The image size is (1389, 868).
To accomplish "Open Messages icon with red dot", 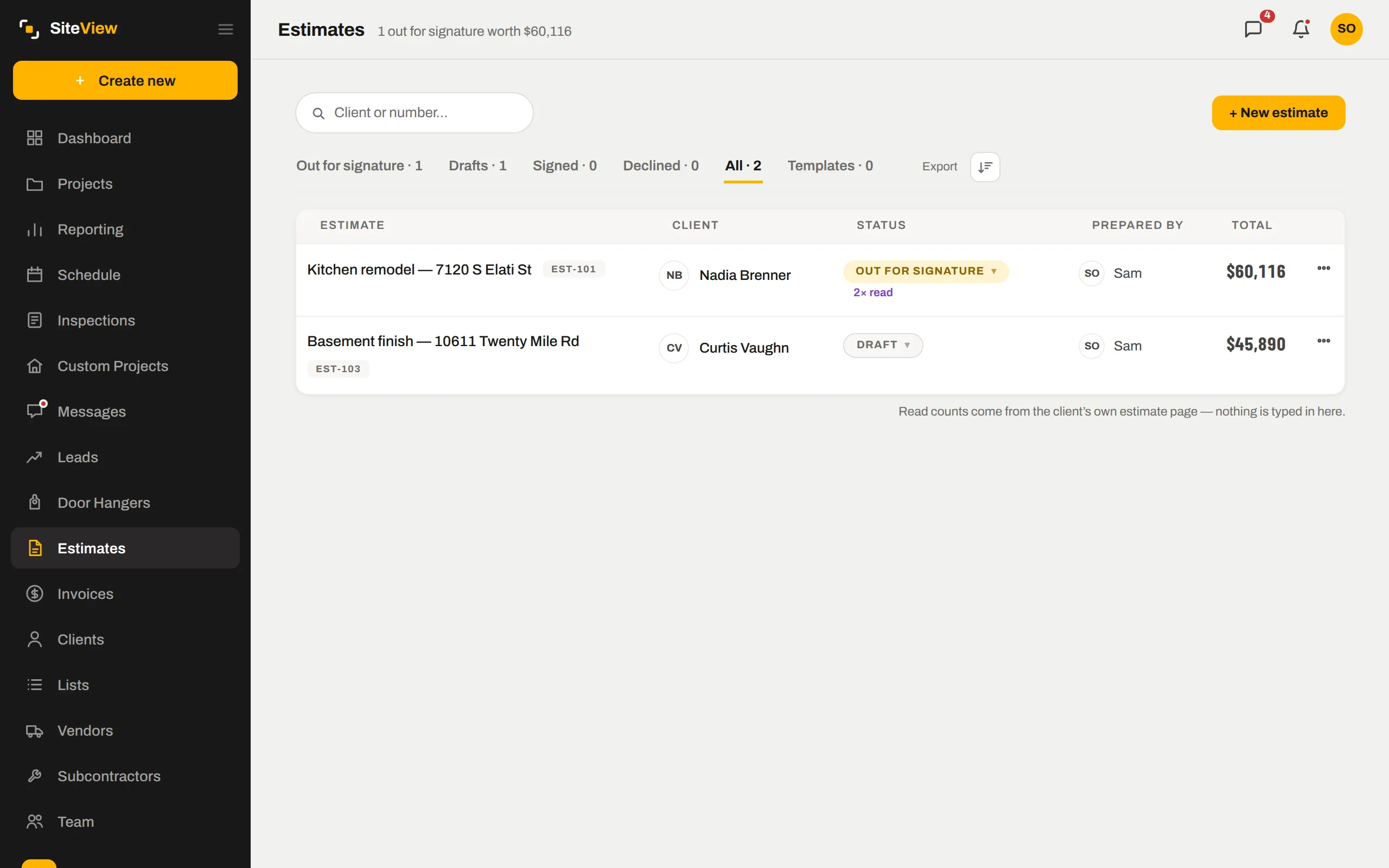I will tap(36, 410).
